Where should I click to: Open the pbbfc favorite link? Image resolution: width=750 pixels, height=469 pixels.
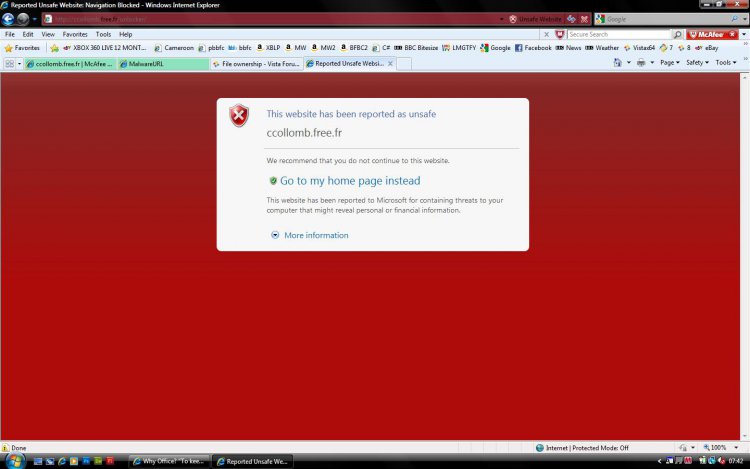pyautogui.click(x=211, y=48)
